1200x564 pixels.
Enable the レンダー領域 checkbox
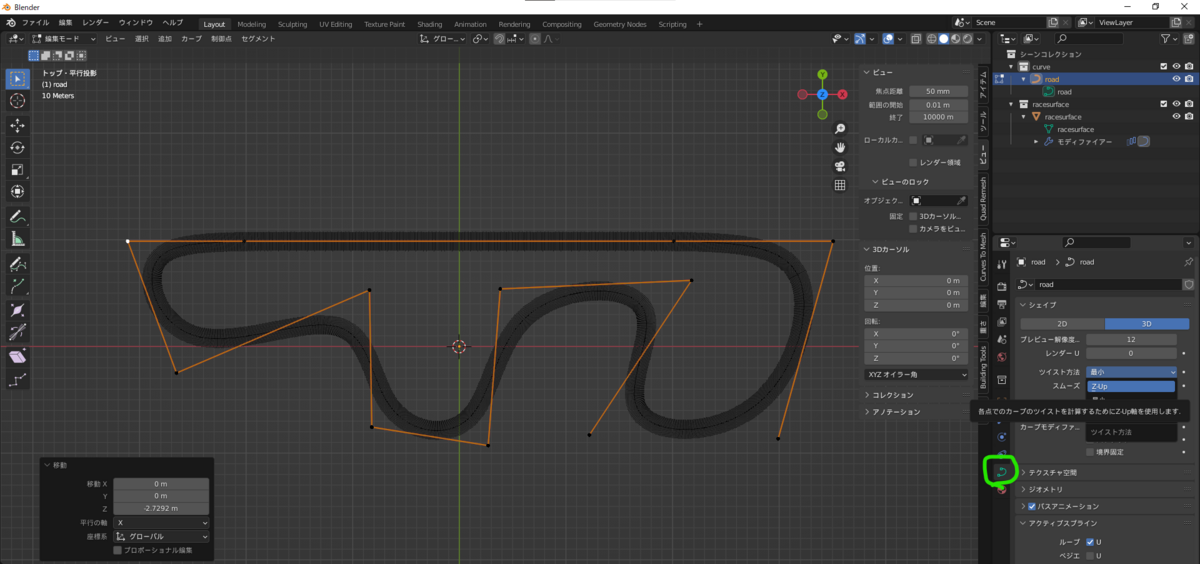913,162
